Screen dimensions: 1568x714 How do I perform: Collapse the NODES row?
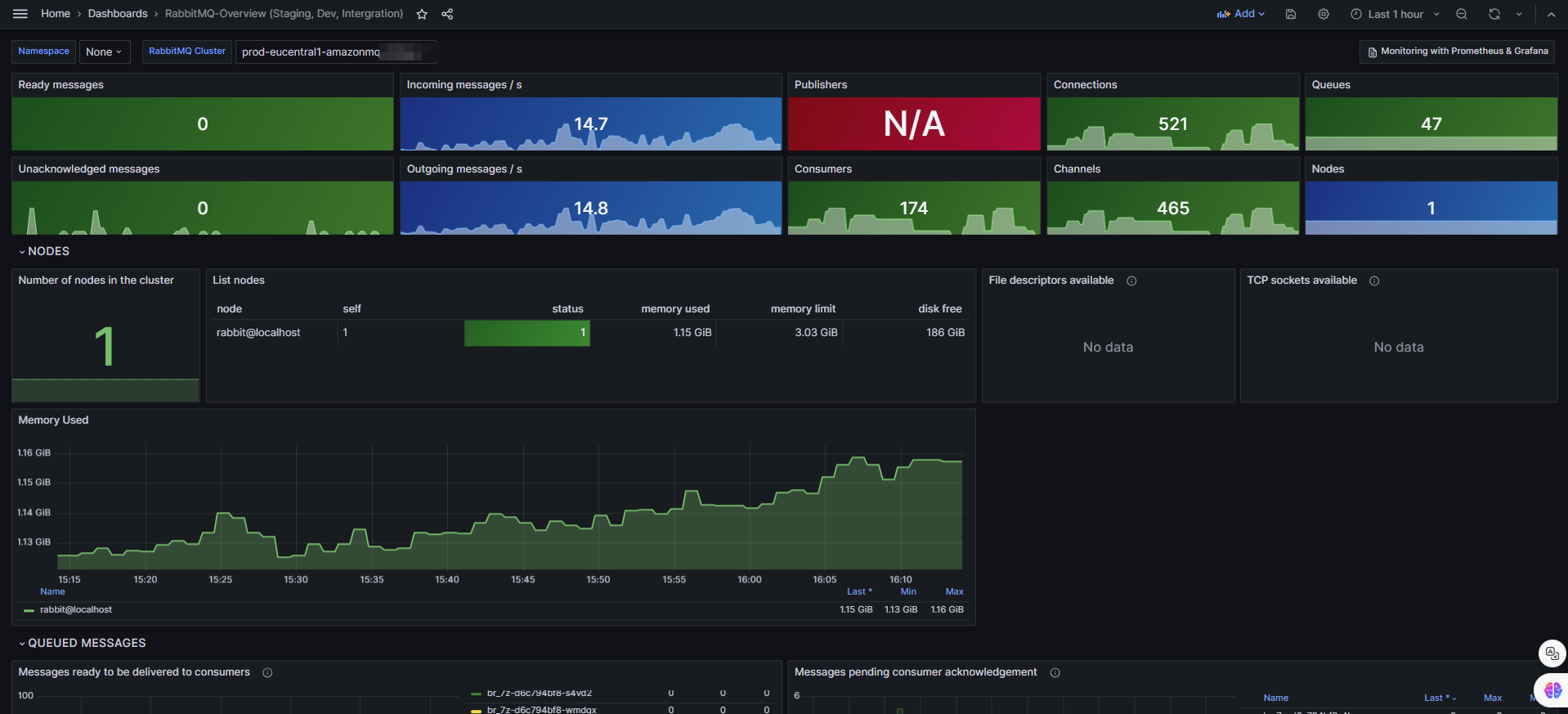[x=44, y=251]
